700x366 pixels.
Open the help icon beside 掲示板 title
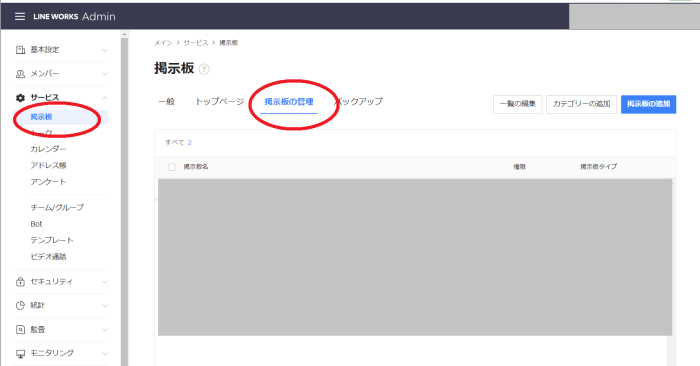point(204,69)
